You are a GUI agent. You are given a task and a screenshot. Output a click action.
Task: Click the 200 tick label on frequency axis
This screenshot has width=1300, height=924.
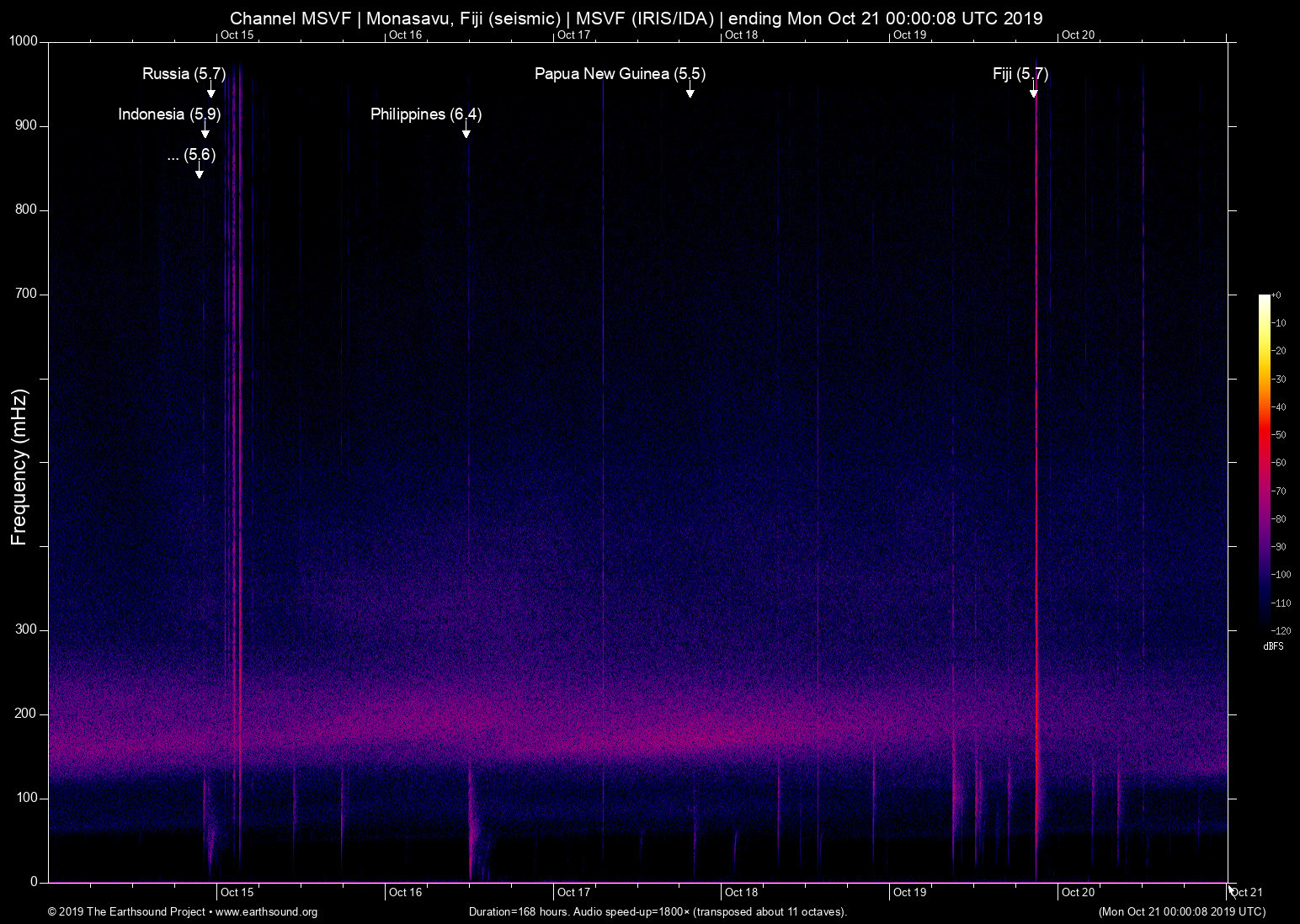pyautogui.click(x=26, y=714)
